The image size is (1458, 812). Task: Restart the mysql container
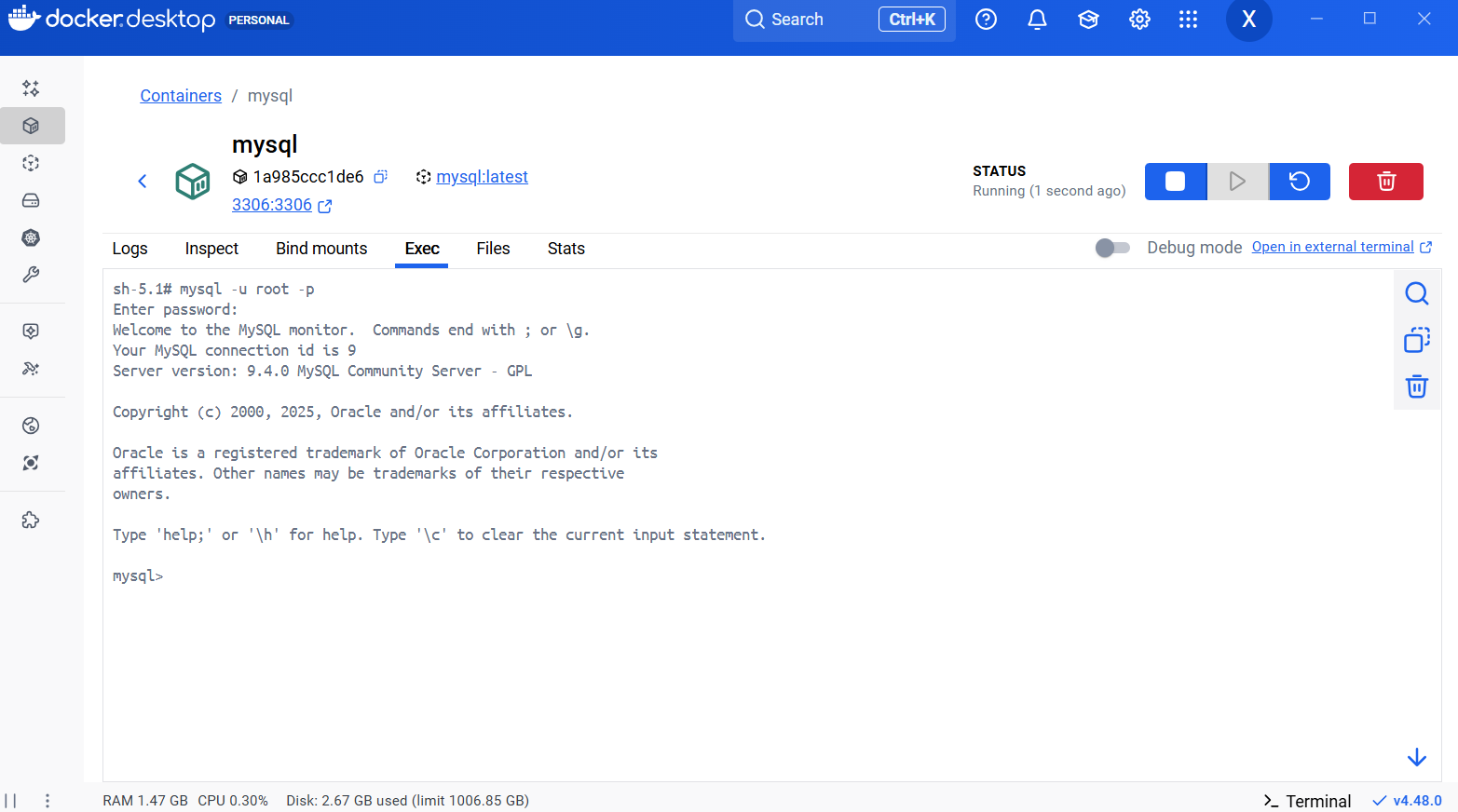pos(1300,182)
